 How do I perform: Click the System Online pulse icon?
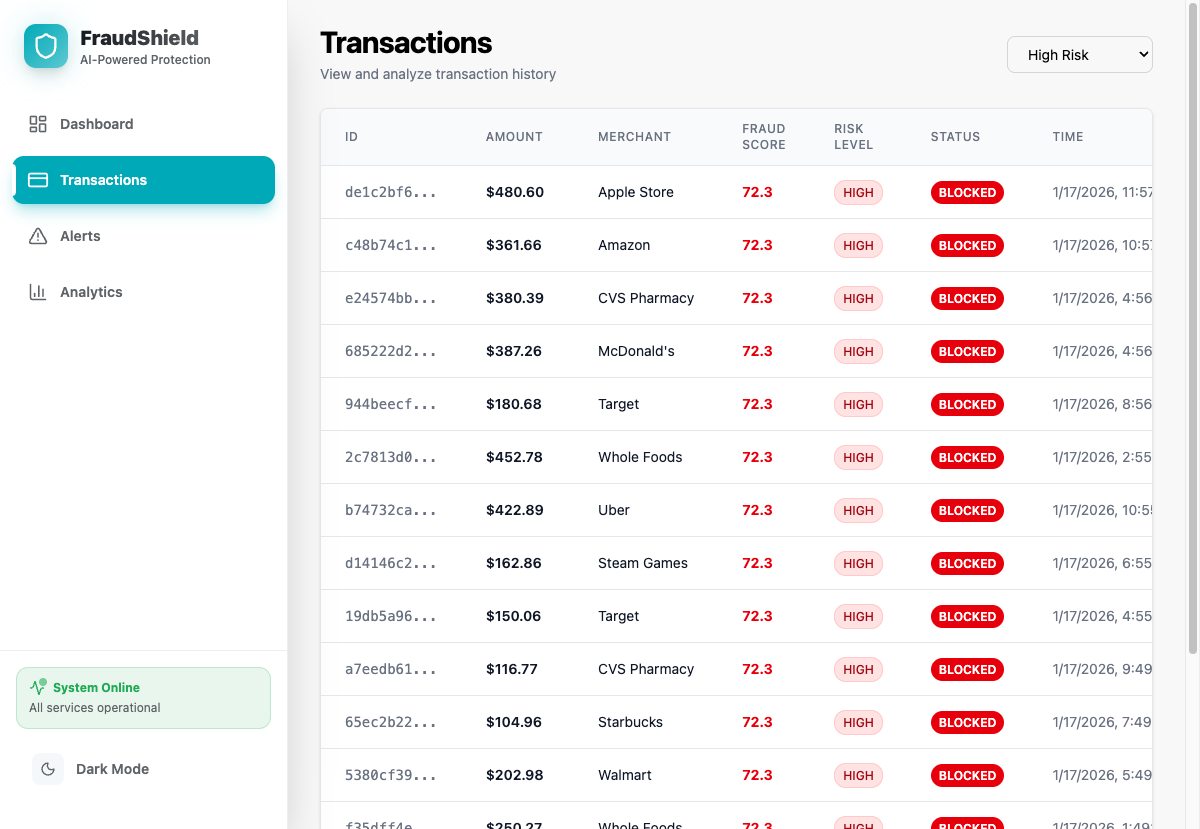tap(38, 687)
